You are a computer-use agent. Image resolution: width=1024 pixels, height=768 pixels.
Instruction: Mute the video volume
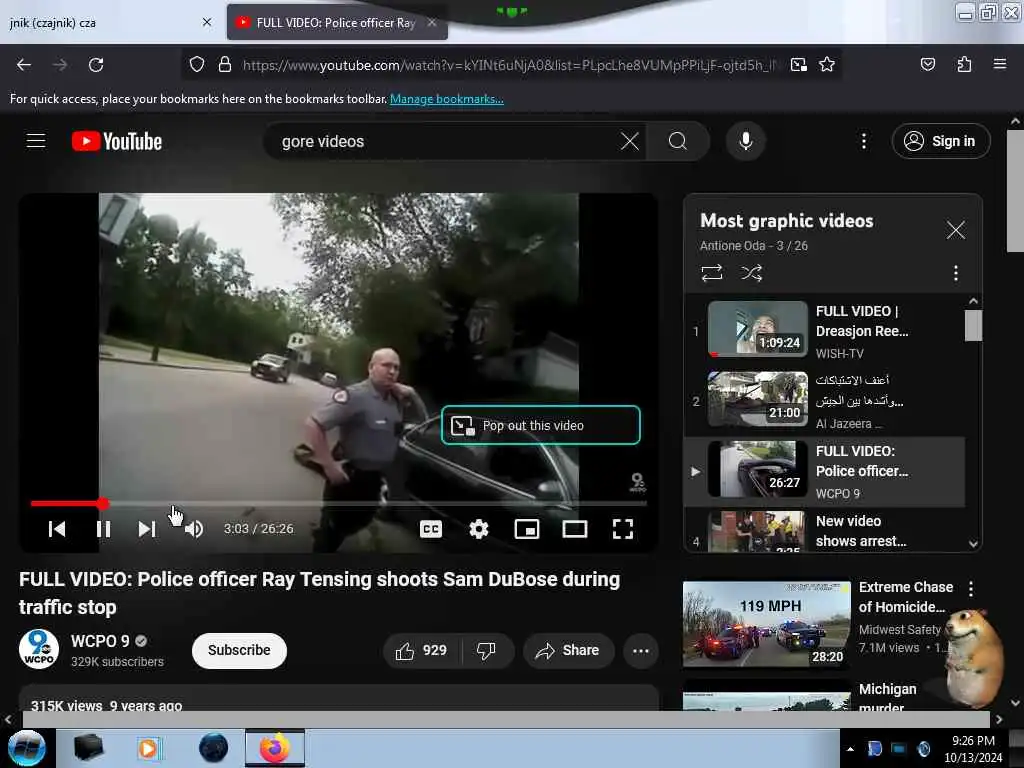[x=194, y=529]
